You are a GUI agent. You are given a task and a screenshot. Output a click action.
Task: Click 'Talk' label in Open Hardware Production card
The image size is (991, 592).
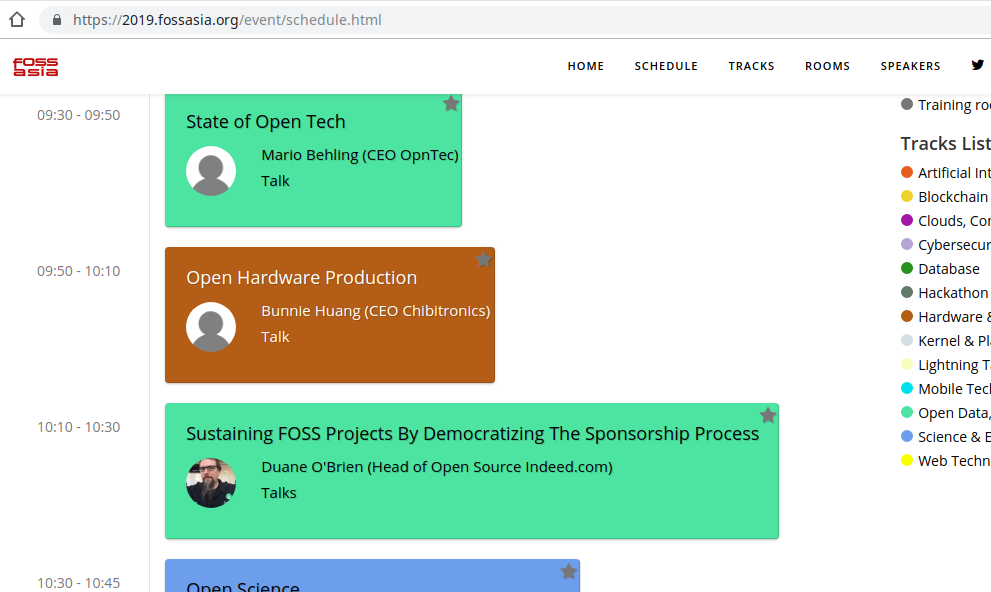click(x=276, y=337)
